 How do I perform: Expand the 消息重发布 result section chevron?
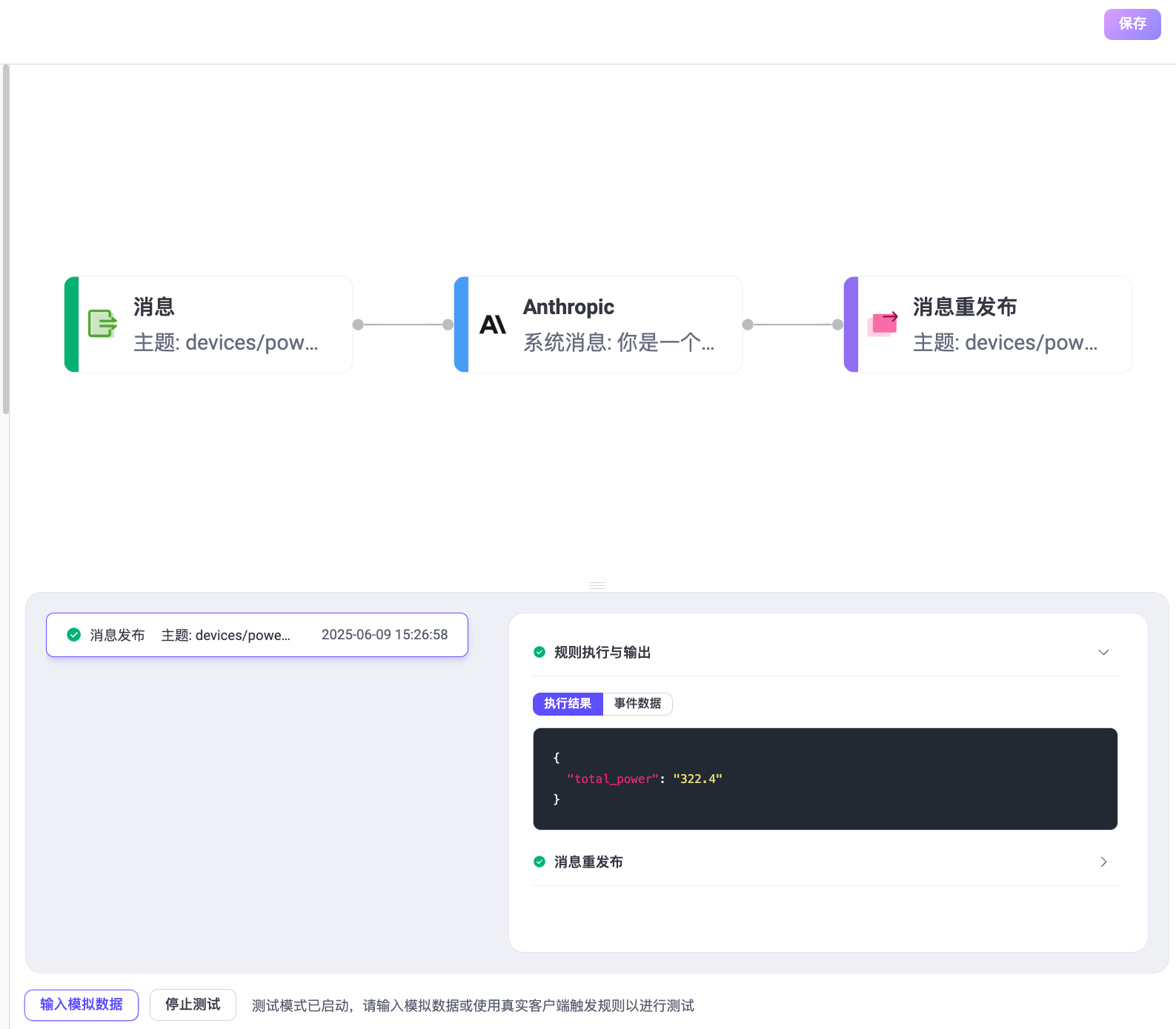[x=1103, y=862]
